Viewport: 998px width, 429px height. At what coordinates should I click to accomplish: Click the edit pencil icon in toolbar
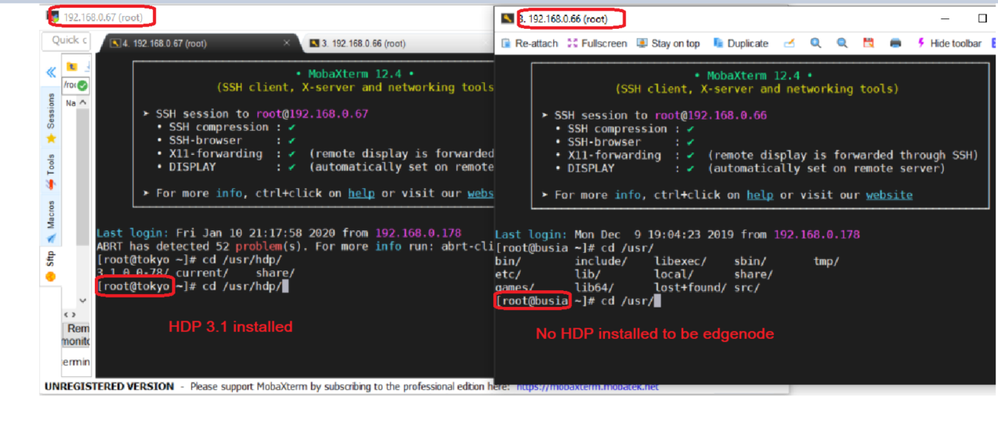(789, 43)
